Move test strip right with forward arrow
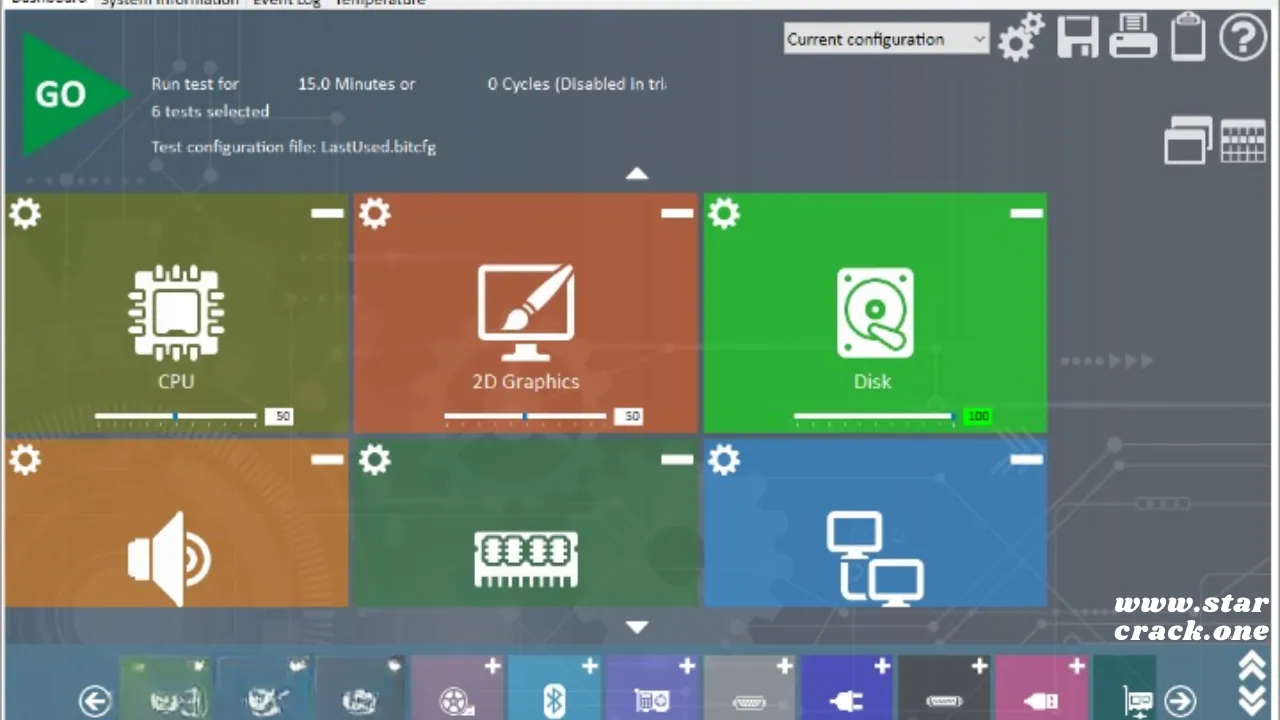This screenshot has height=720, width=1280. (x=1180, y=700)
